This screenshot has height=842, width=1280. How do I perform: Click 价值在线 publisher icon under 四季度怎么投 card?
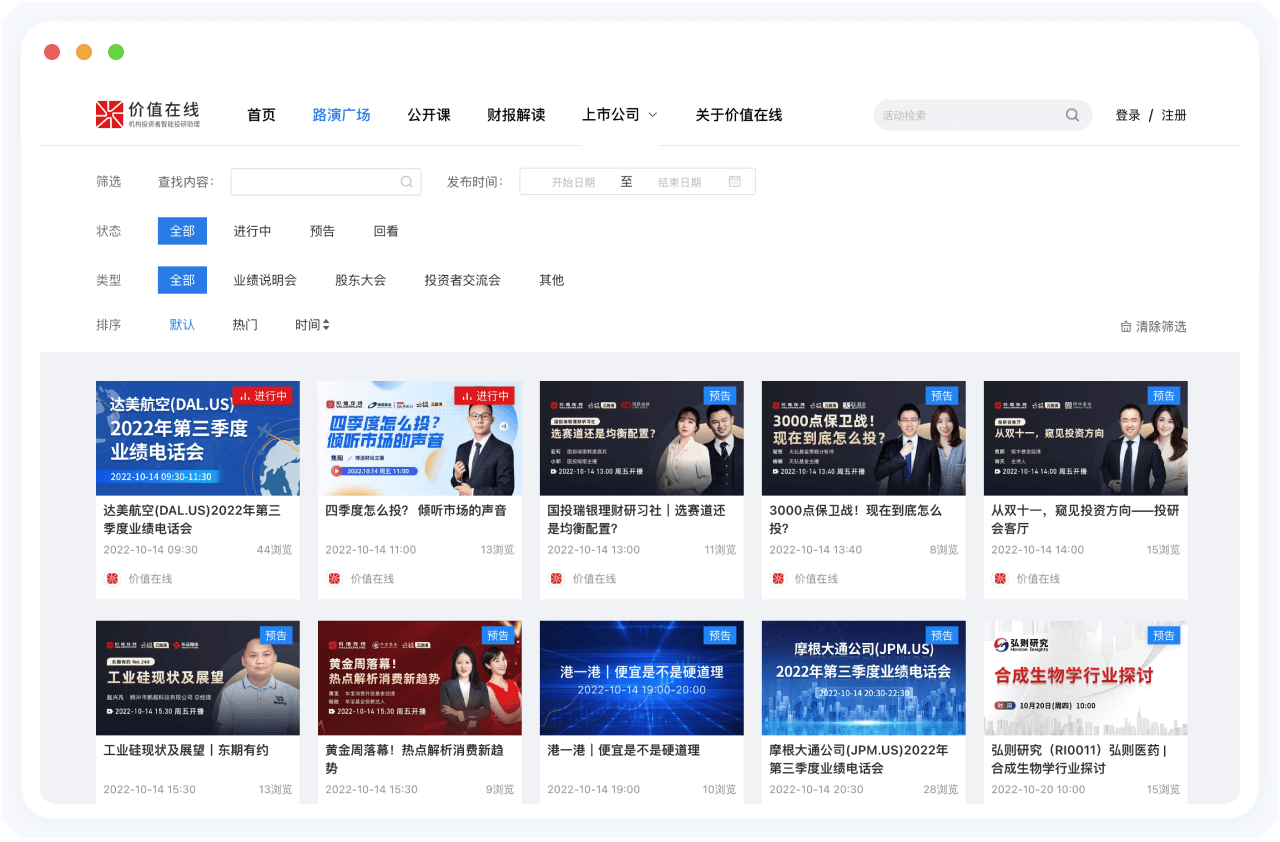[334, 578]
